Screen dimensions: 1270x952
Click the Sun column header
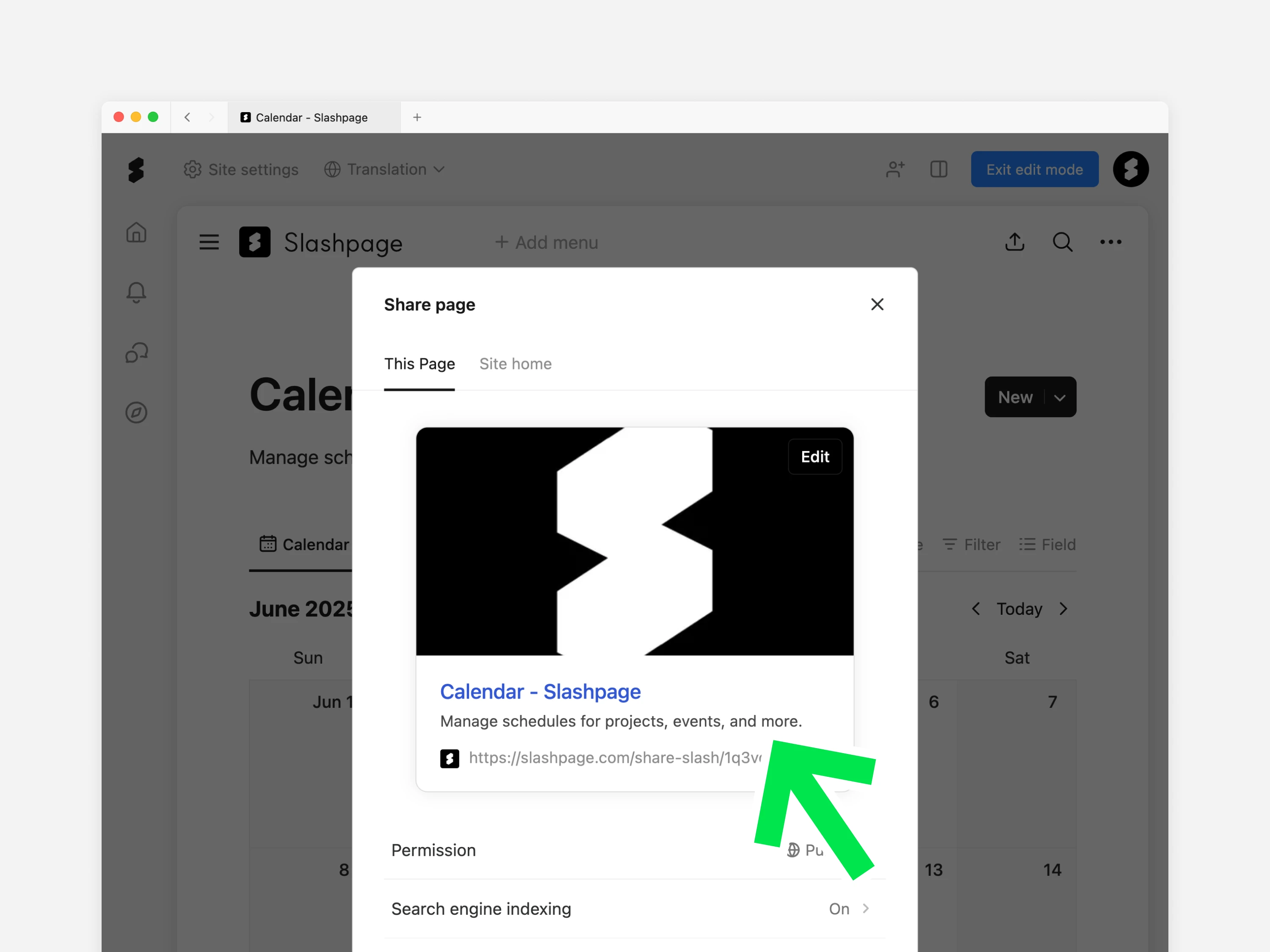308,658
